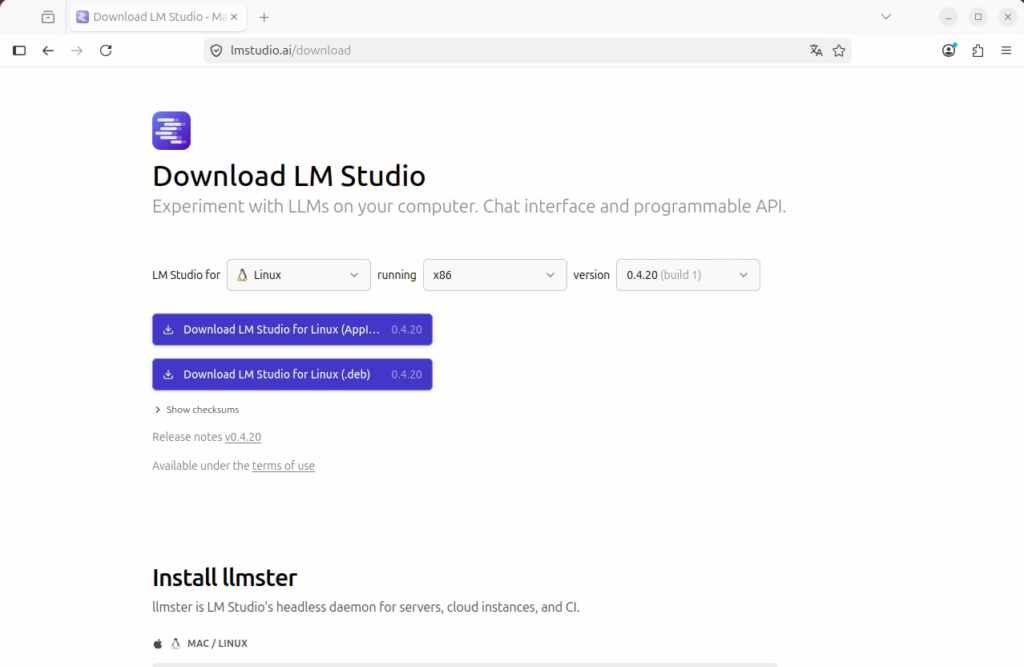The width and height of the screenshot is (1024, 667).
Task: List all tabs dropdown arrow
Action: click(886, 17)
